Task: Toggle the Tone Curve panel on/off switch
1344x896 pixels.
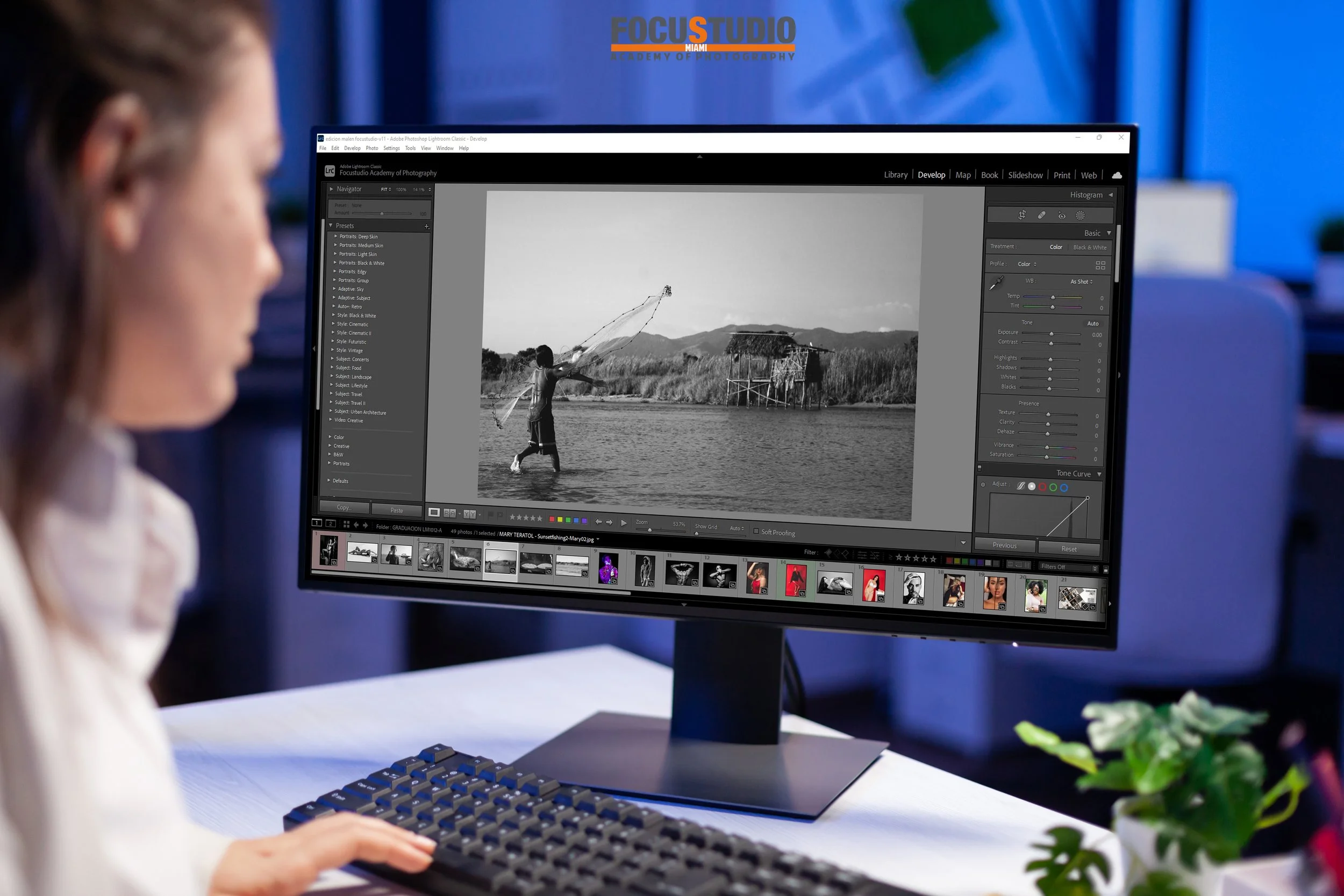Action: tap(980, 468)
